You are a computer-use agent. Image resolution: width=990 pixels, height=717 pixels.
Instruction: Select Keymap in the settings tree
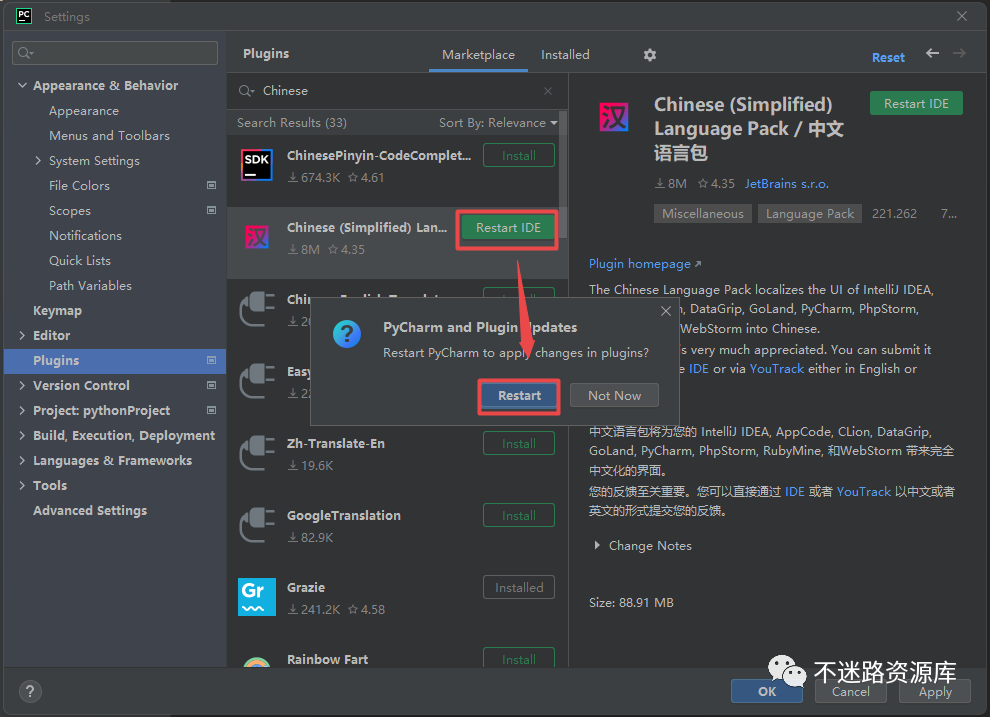coord(57,311)
